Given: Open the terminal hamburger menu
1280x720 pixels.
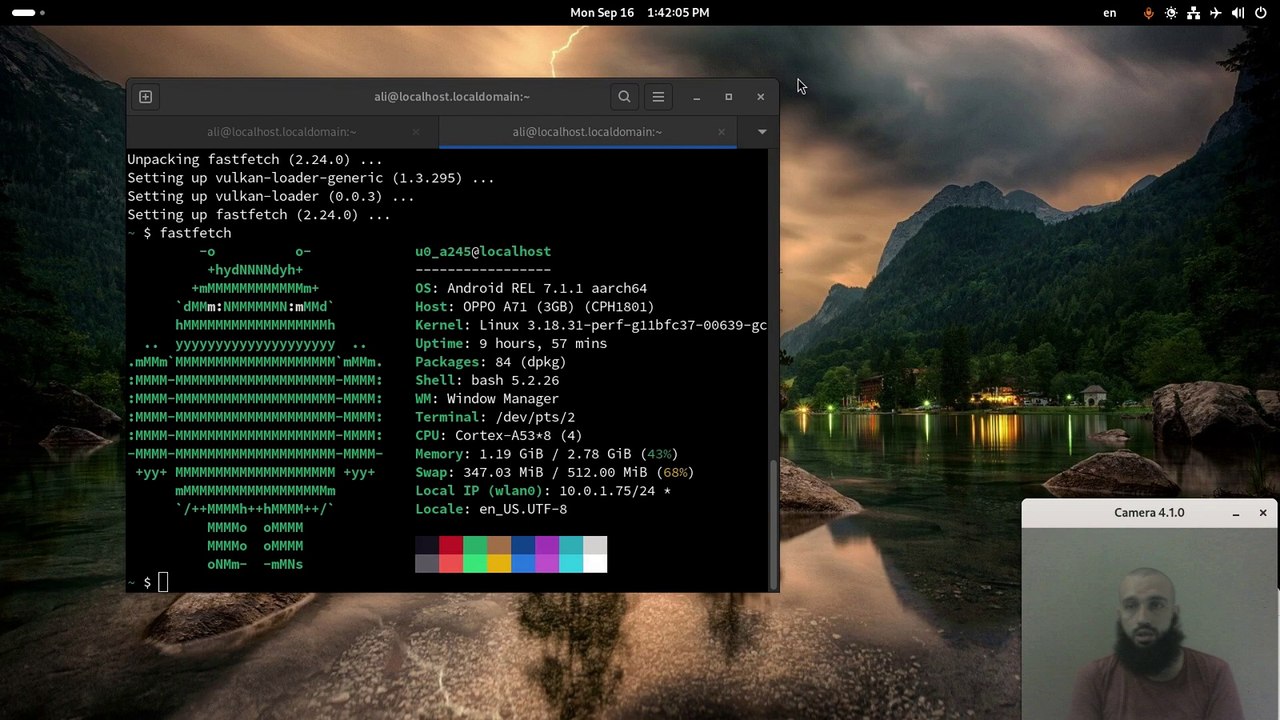Looking at the screenshot, I should coord(658,97).
